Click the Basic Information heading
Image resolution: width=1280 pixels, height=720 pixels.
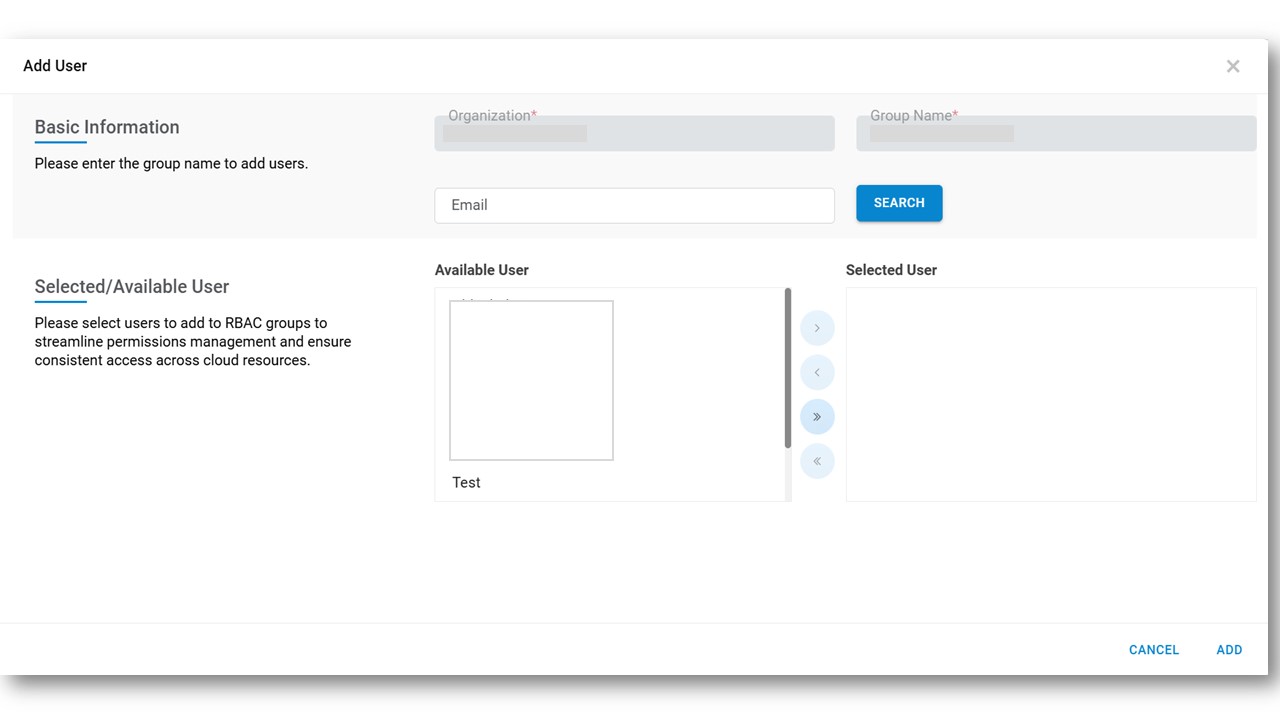pos(107,127)
